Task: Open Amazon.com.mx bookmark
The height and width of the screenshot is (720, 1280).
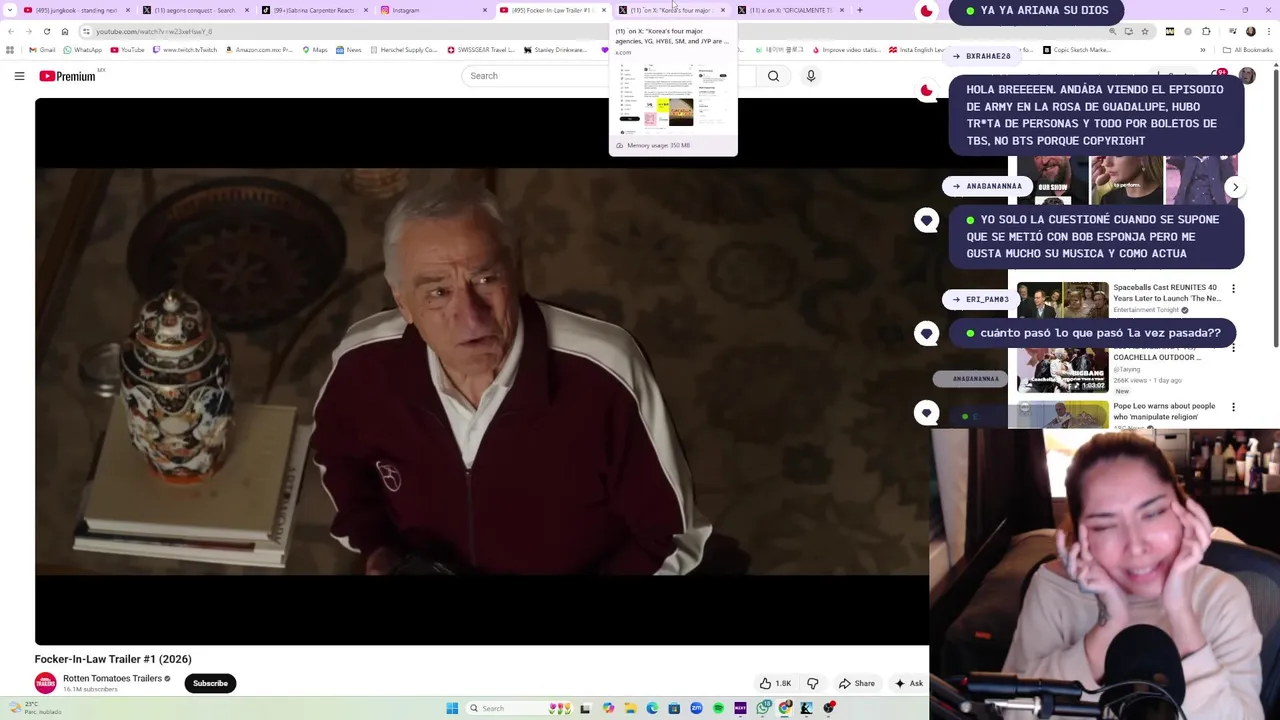Action: (x=258, y=50)
